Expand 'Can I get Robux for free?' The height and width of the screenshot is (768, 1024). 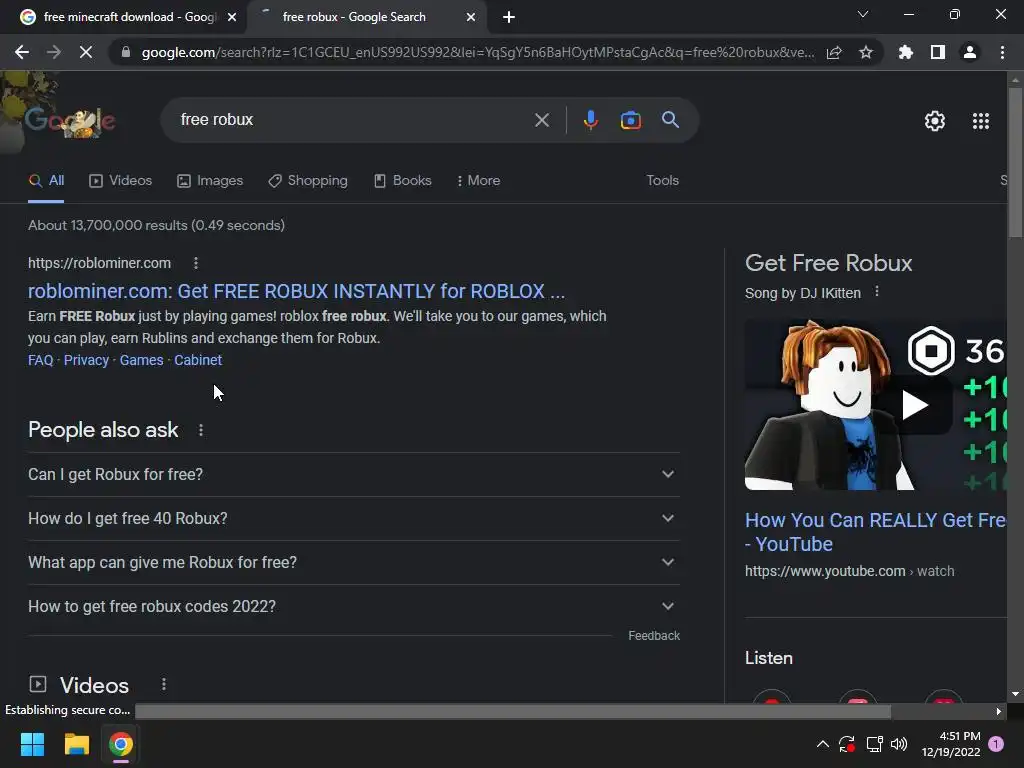(x=353, y=474)
